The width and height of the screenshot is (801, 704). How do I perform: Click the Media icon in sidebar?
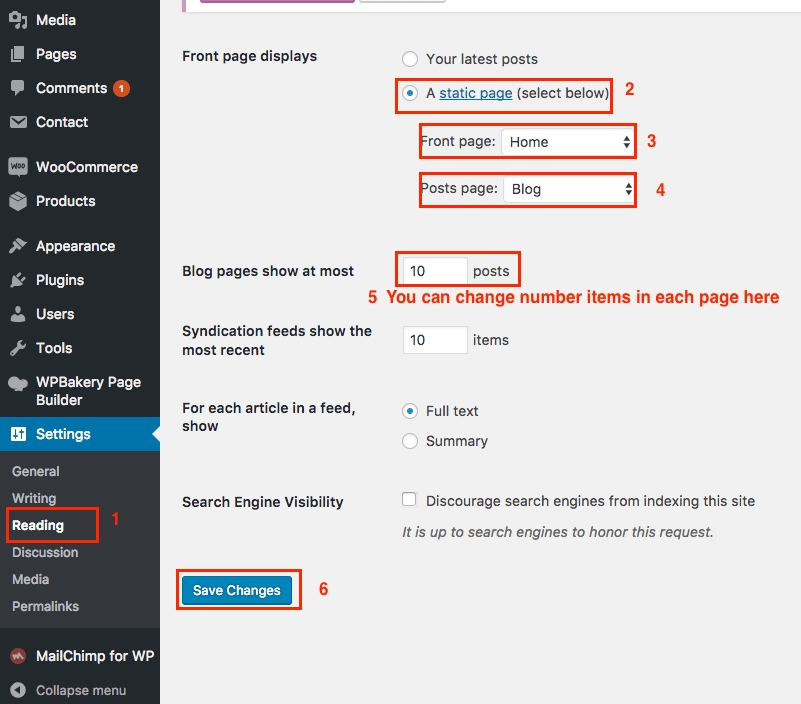[x=17, y=20]
